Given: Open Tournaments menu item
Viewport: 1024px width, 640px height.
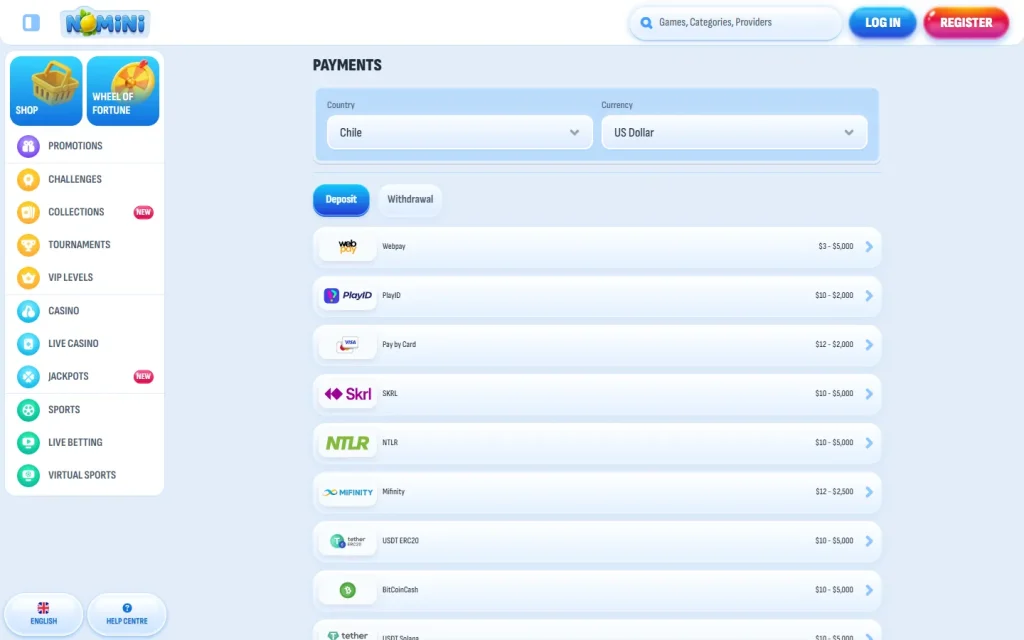Looking at the screenshot, I should point(79,244).
